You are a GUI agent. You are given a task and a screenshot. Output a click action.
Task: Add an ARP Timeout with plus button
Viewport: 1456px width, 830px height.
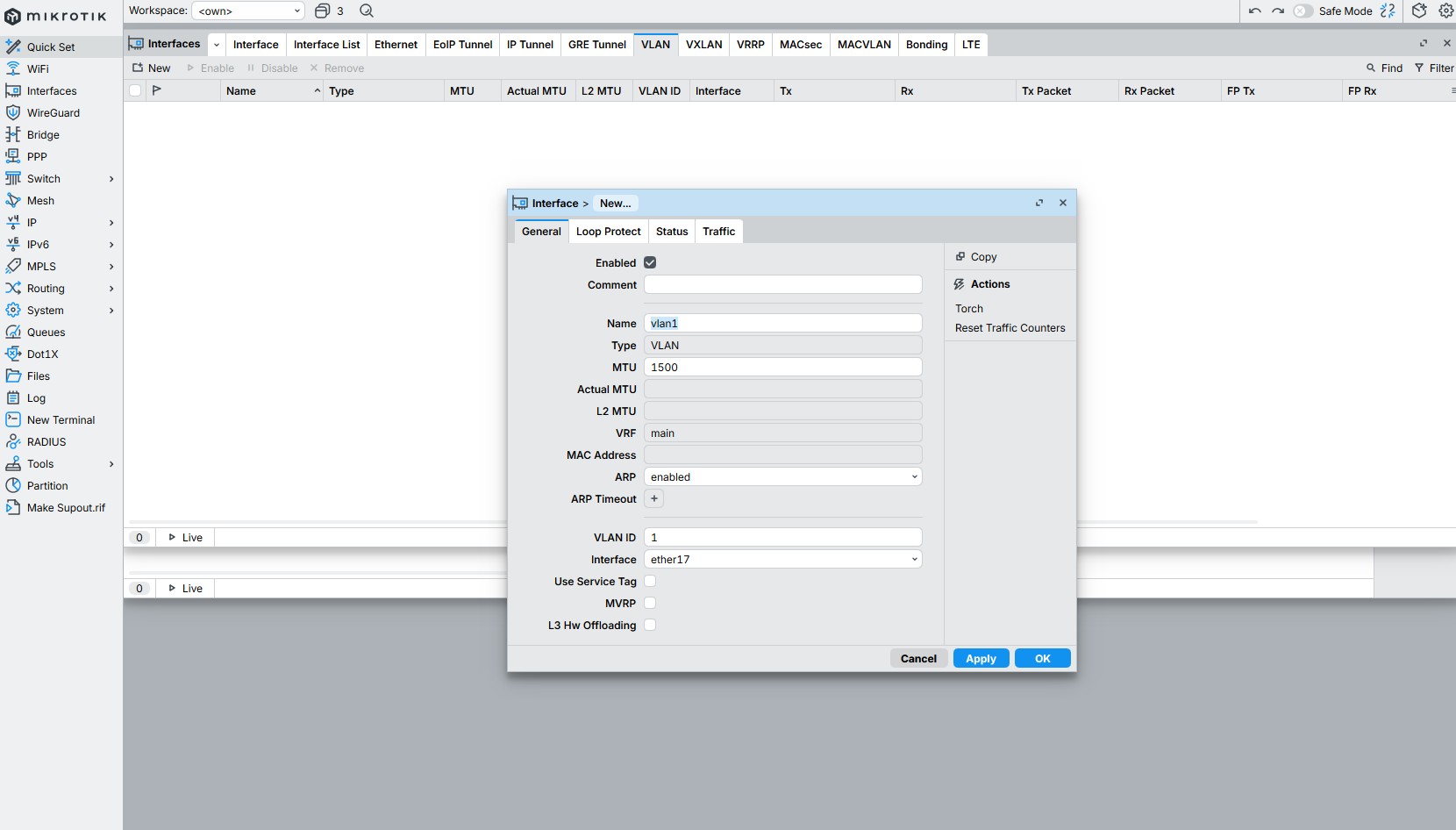pyautogui.click(x=653, y=498)
